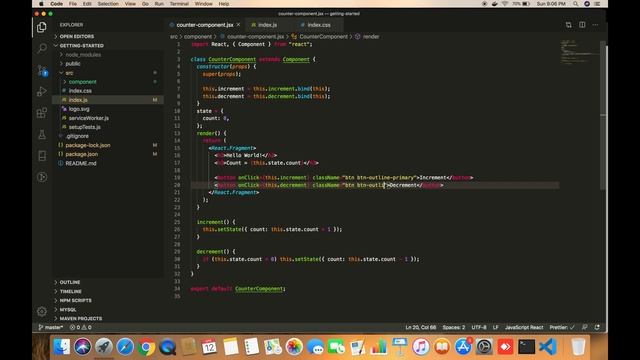Open Siri from the Dock

[82, 347]
